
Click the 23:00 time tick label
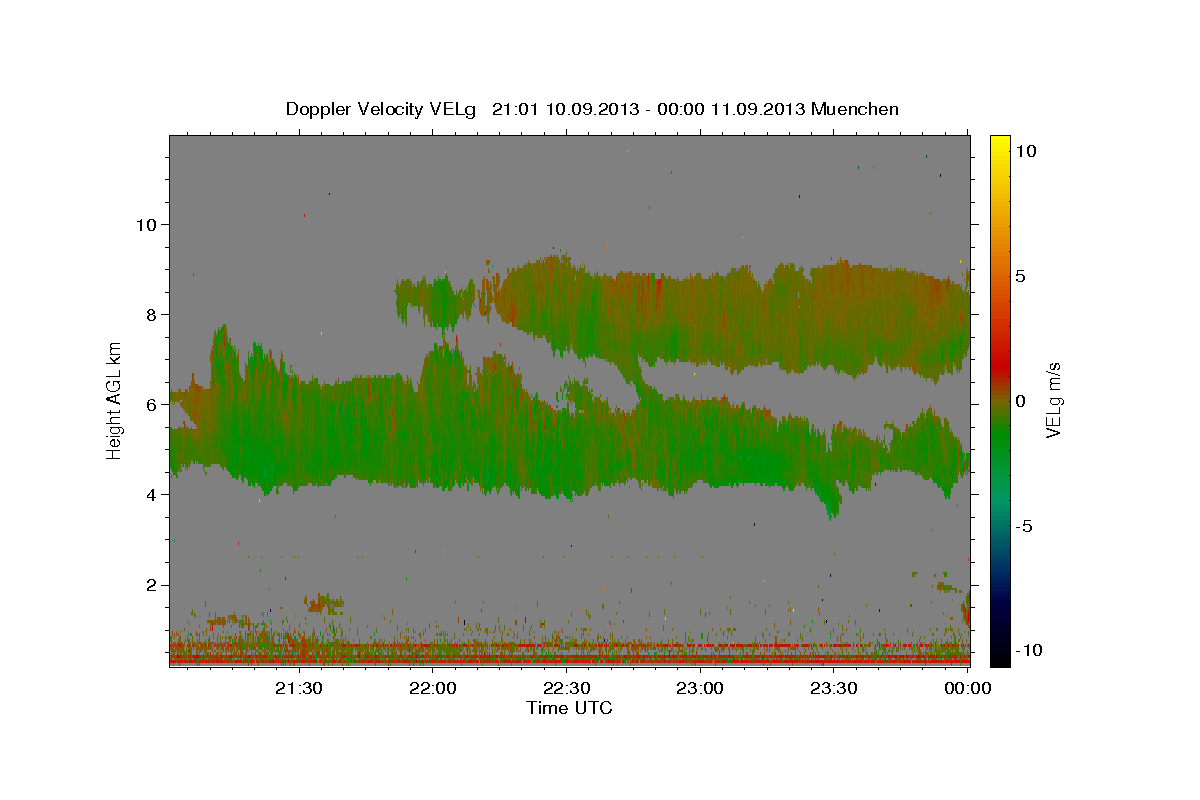700,688
